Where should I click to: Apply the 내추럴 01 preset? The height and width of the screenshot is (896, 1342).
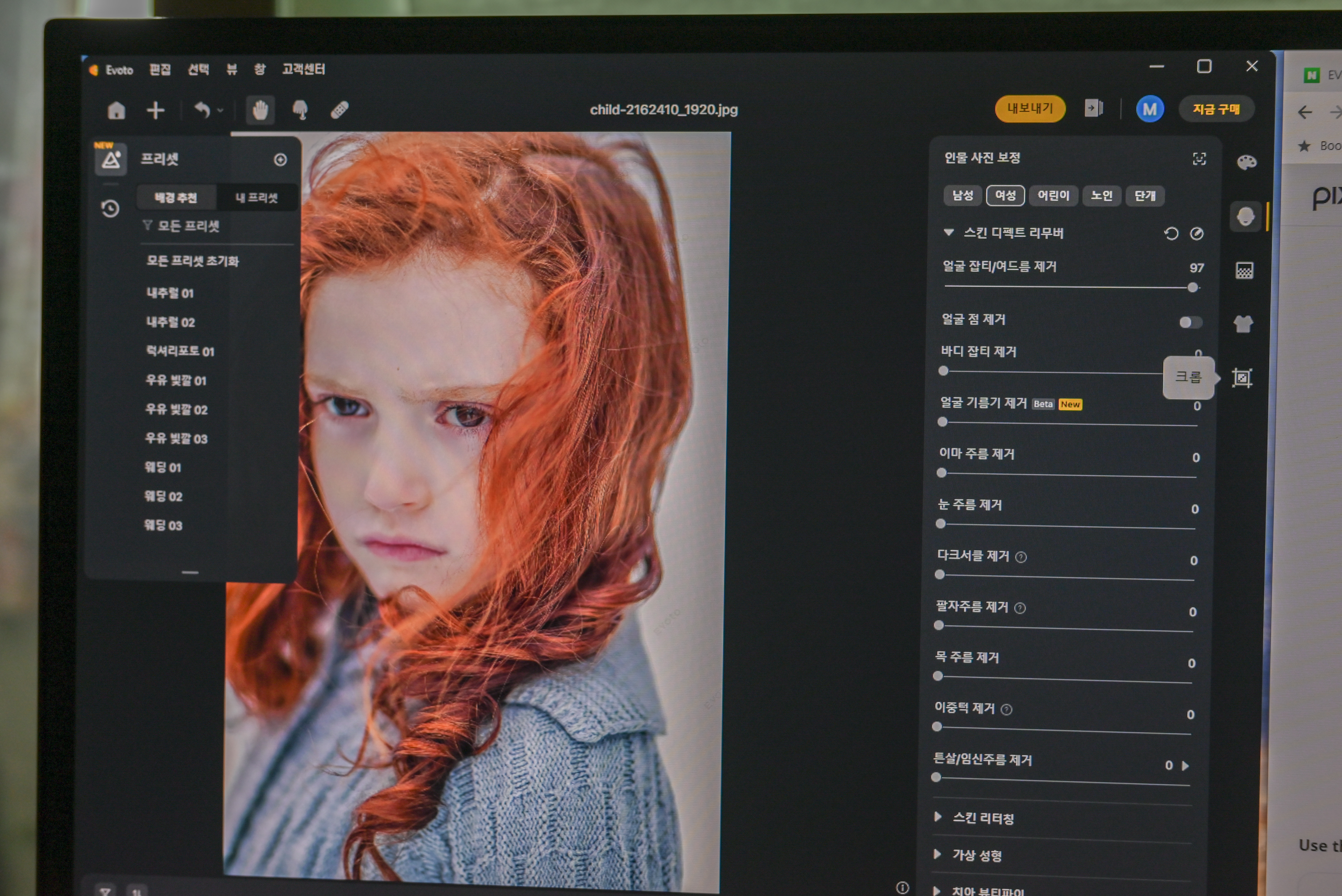click(170, 293)
